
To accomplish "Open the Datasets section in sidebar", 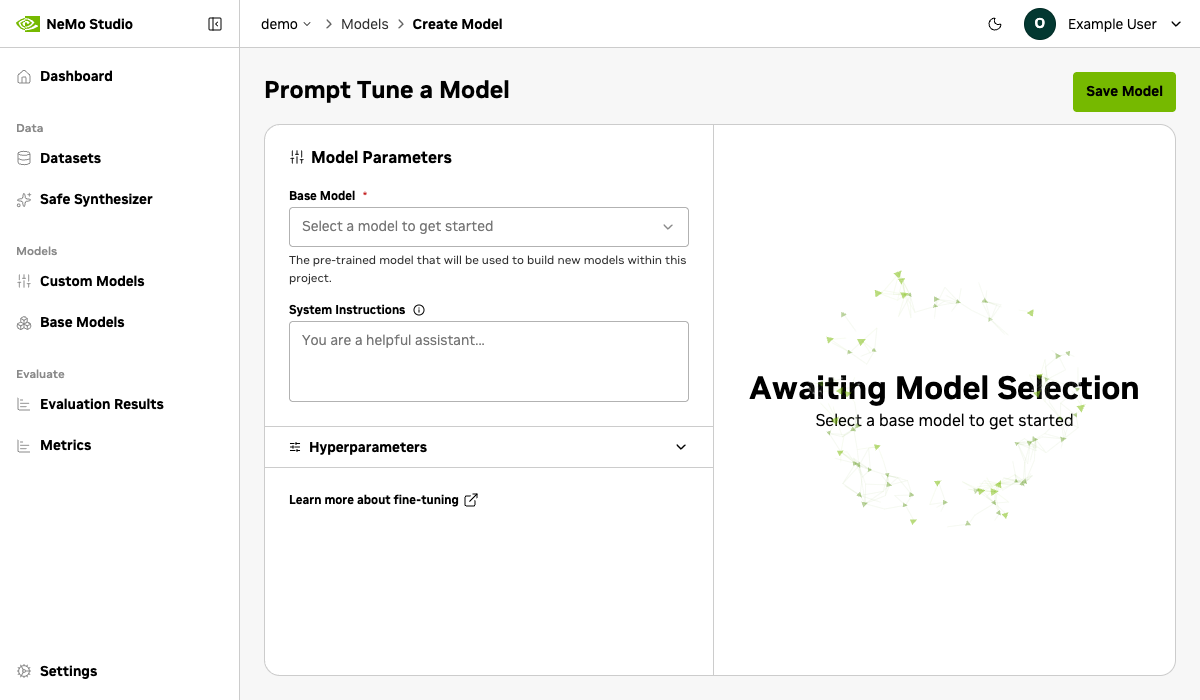I will point(70,158).
